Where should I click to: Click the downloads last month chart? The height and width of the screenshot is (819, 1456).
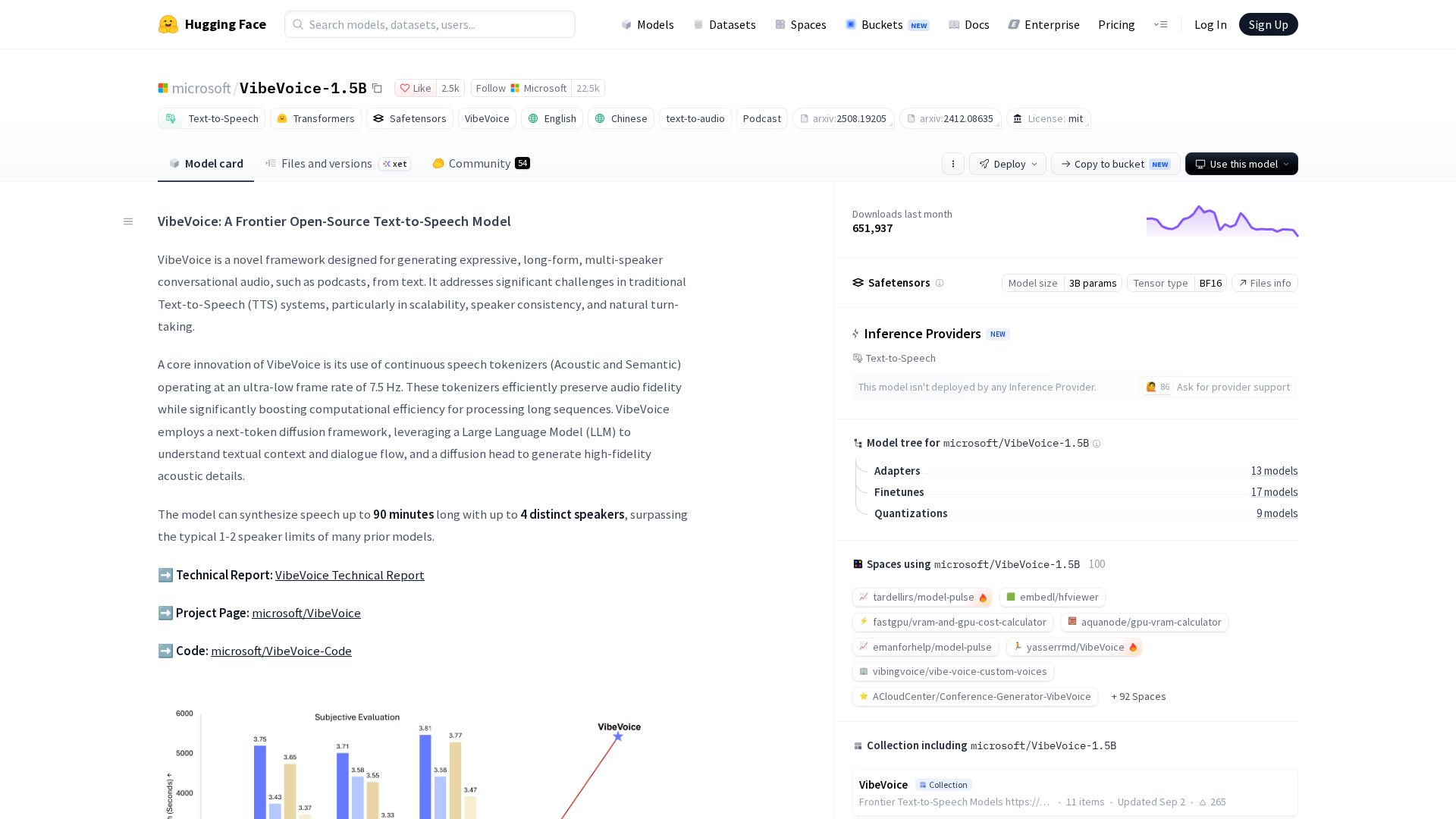1222,221
